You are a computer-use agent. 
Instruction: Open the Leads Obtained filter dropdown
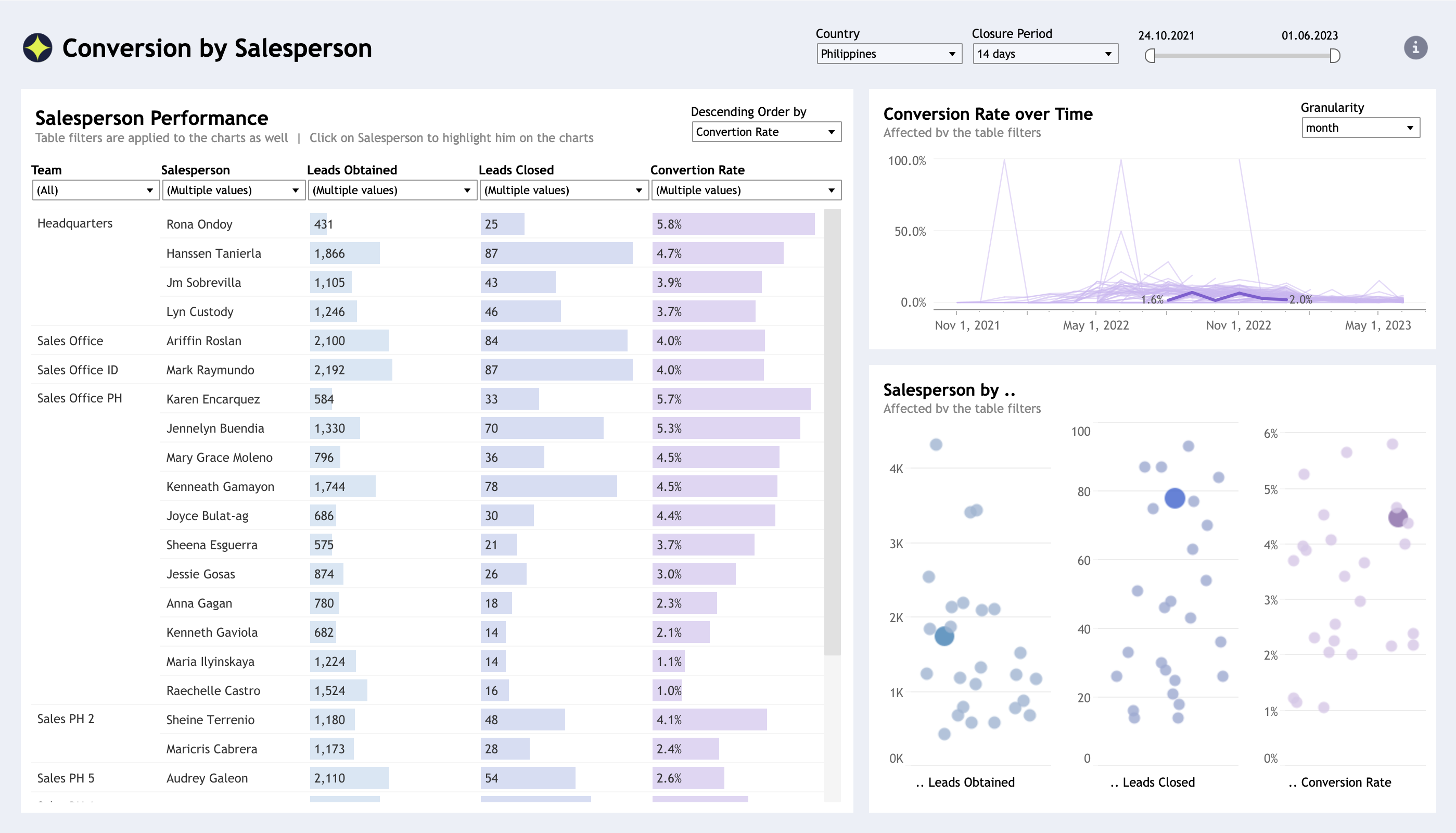(x=392, y=191)
